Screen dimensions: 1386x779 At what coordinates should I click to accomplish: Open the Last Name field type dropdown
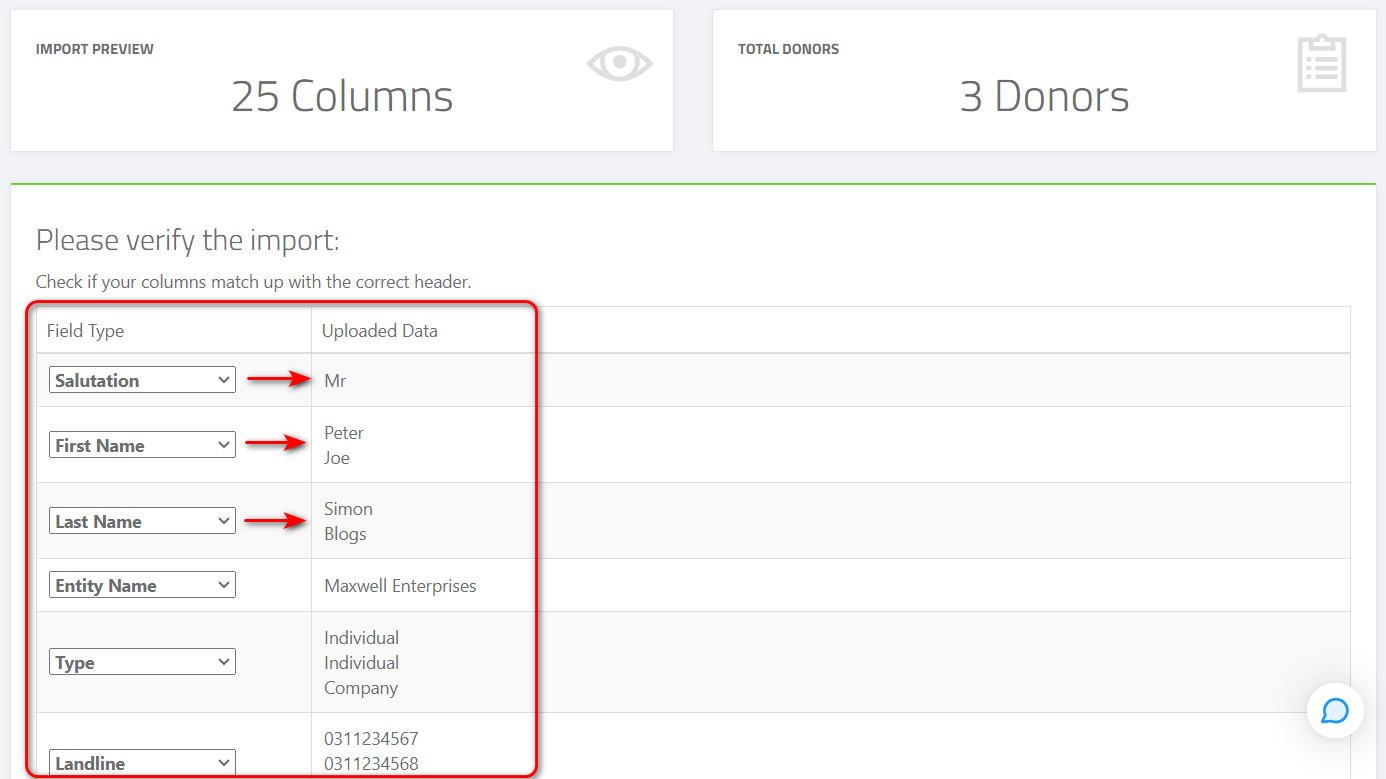coord(141,520)
